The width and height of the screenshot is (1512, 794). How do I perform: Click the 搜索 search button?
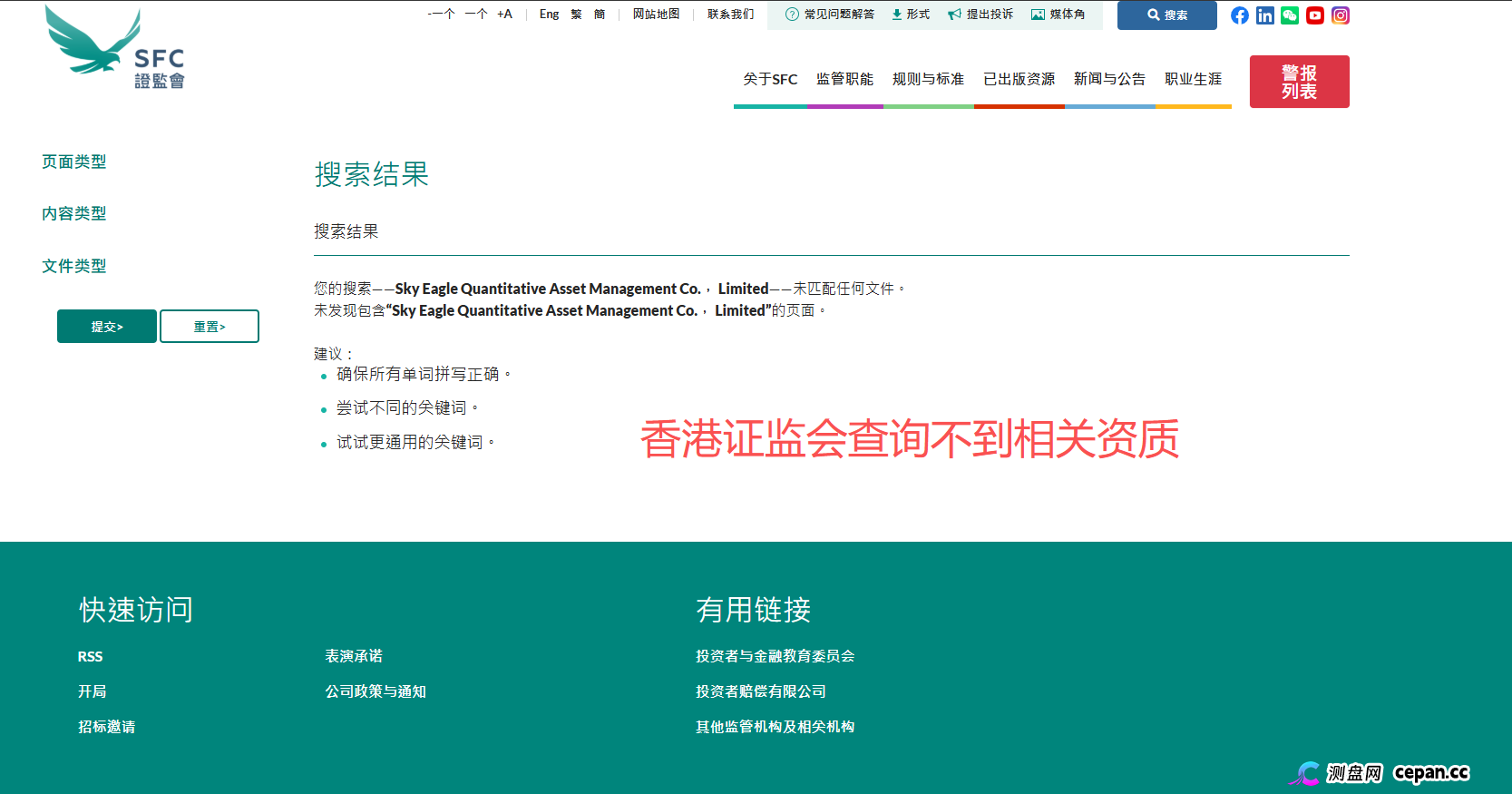(1167, 15)
